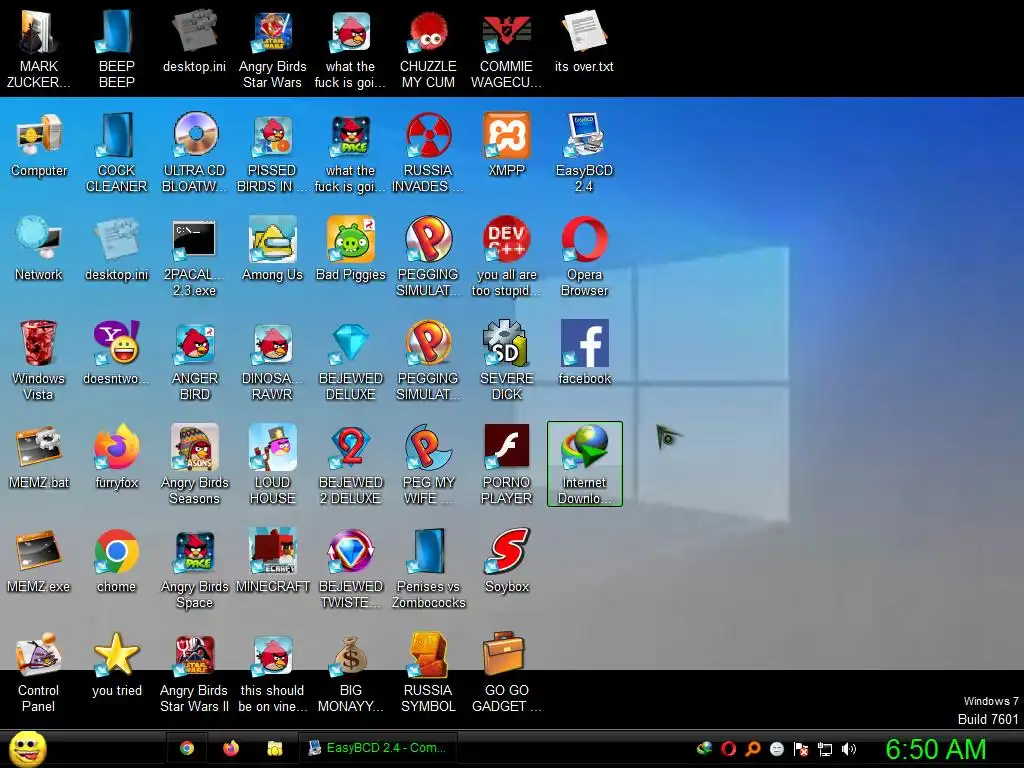Open the file explorer taskbar icon

coord(274,748)
